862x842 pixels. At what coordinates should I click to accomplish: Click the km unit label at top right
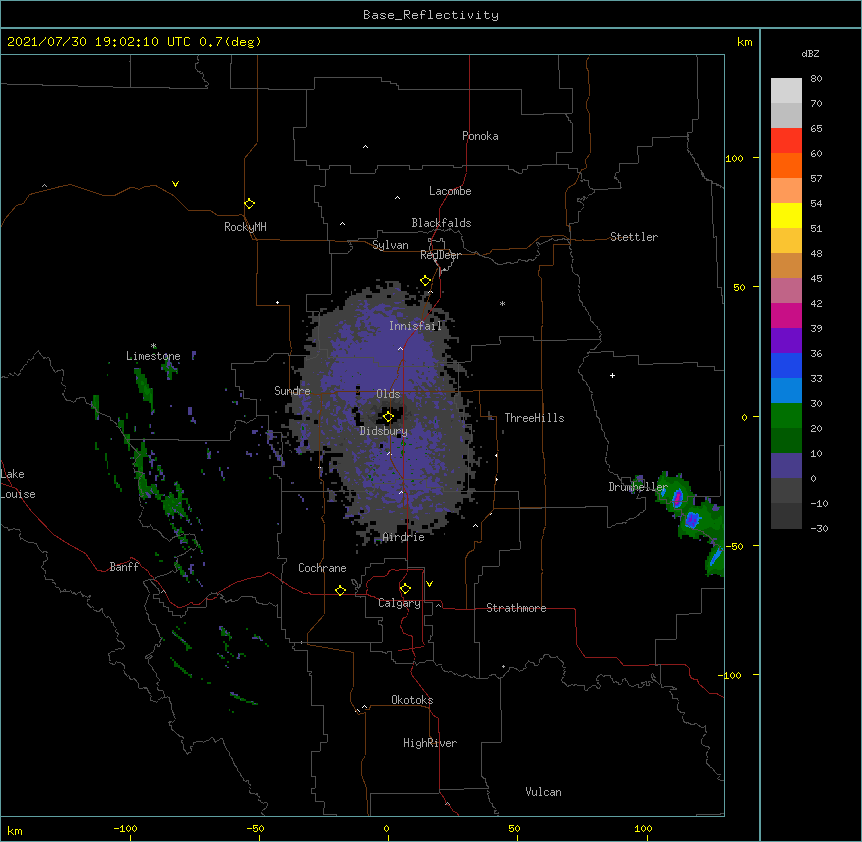[x=744, y=42]
